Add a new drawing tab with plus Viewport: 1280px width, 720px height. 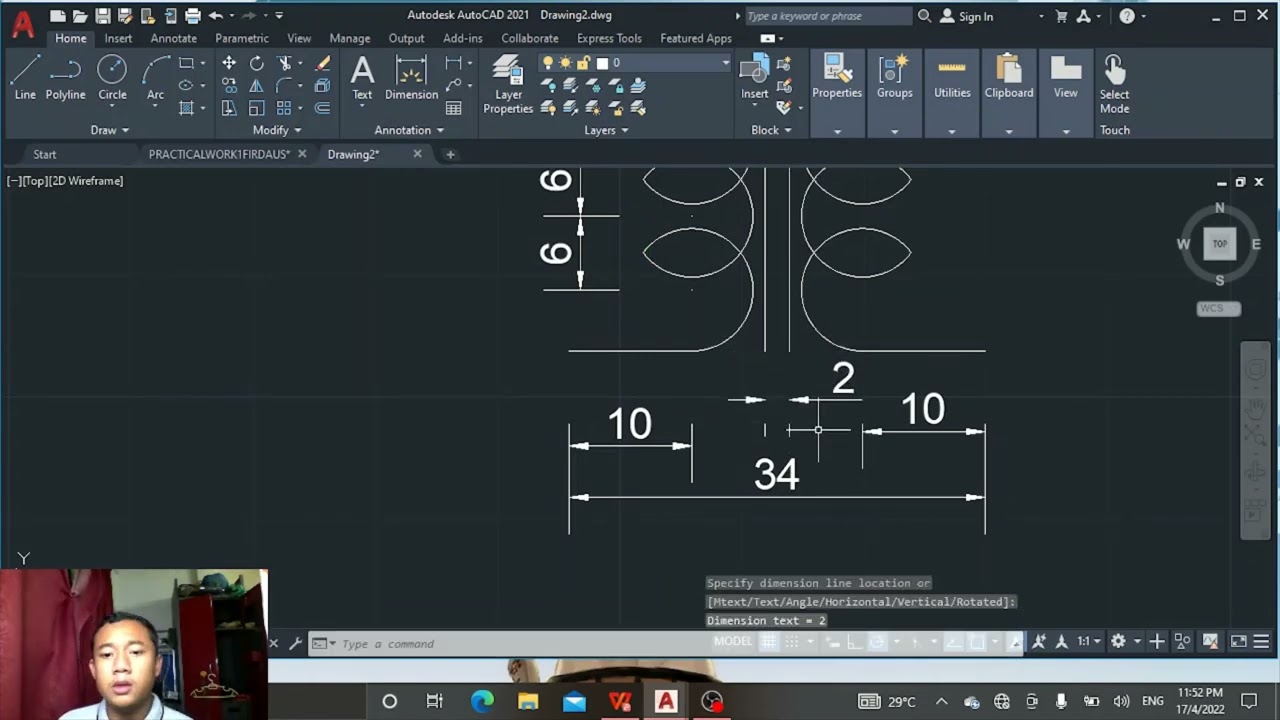tap(450, 154)
